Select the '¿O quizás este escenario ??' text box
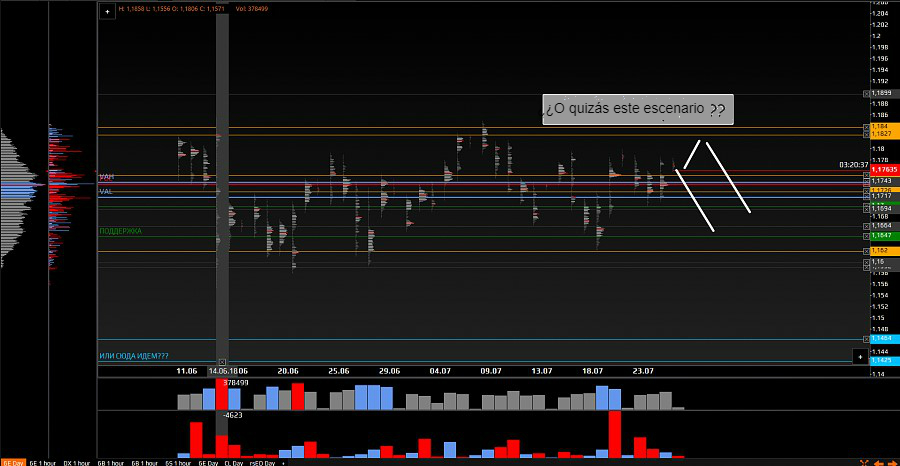This screenshot has width=900, height=466. pos(637,109)
